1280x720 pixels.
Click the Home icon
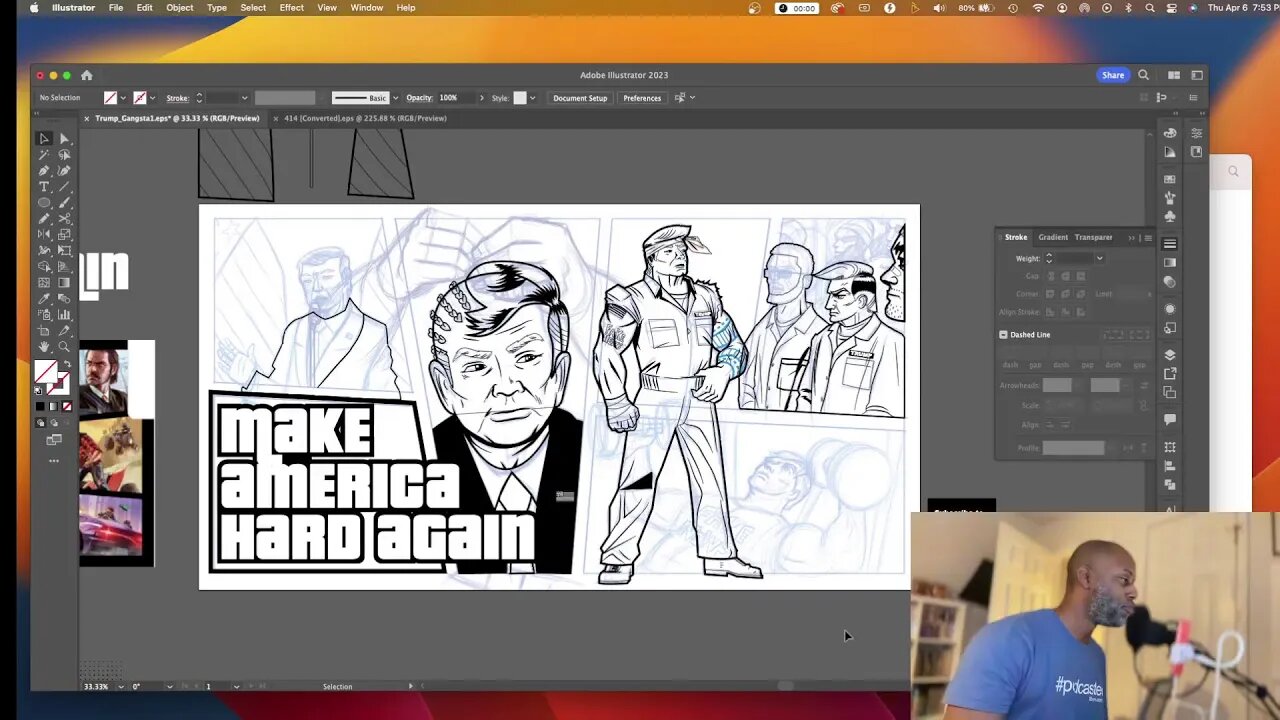click(87, 75)
